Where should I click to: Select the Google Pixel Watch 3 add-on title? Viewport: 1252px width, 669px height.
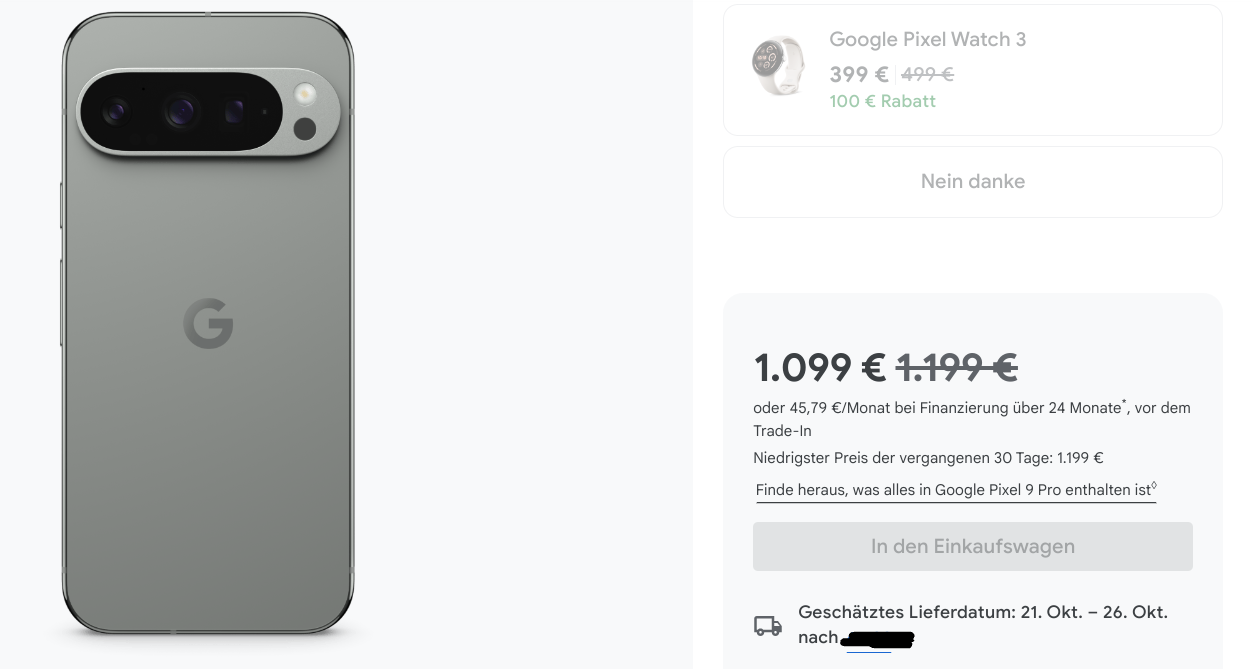pyautogui.click(x=927, y=40)
